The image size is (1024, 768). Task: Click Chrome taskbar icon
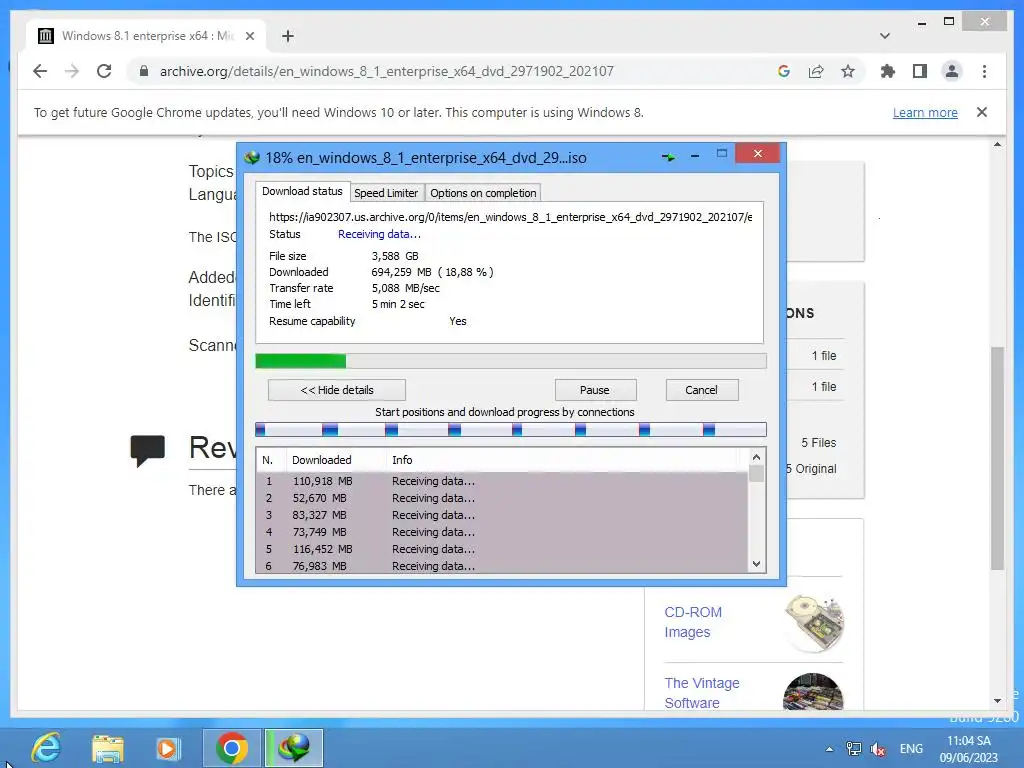point(231,748)
